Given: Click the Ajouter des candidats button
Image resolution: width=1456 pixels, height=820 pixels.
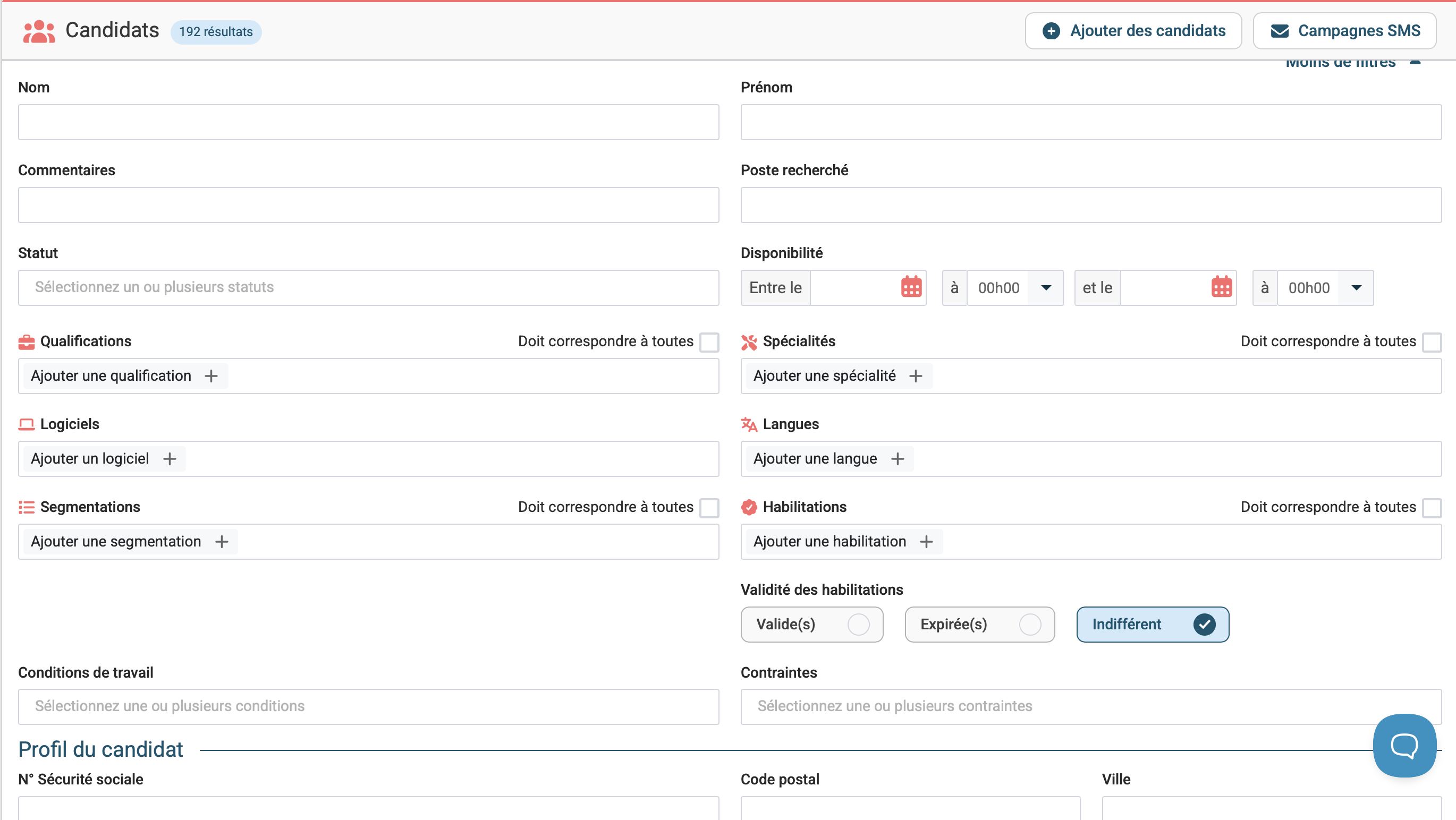Looking at the screenshot, I should point(1133,31).
